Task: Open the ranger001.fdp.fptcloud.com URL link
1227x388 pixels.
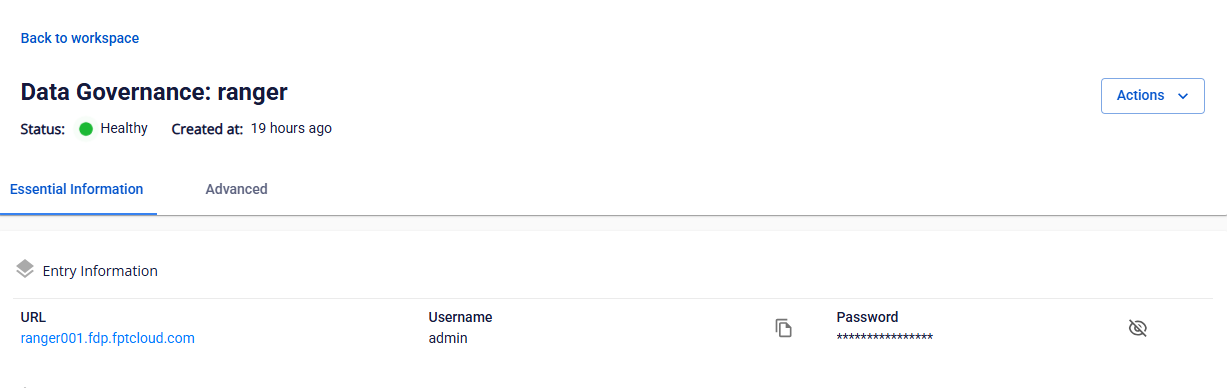Action: (x=108, y=338)
